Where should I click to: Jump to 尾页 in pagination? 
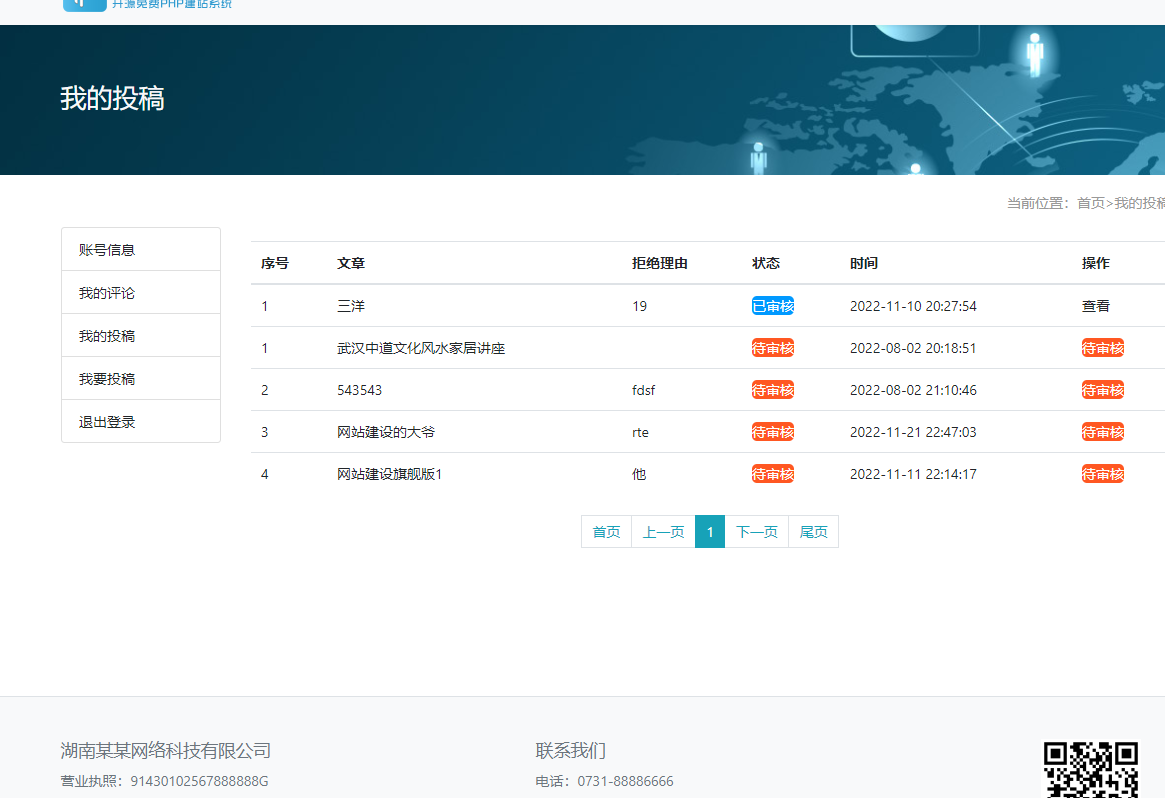[x=813, y=532]
